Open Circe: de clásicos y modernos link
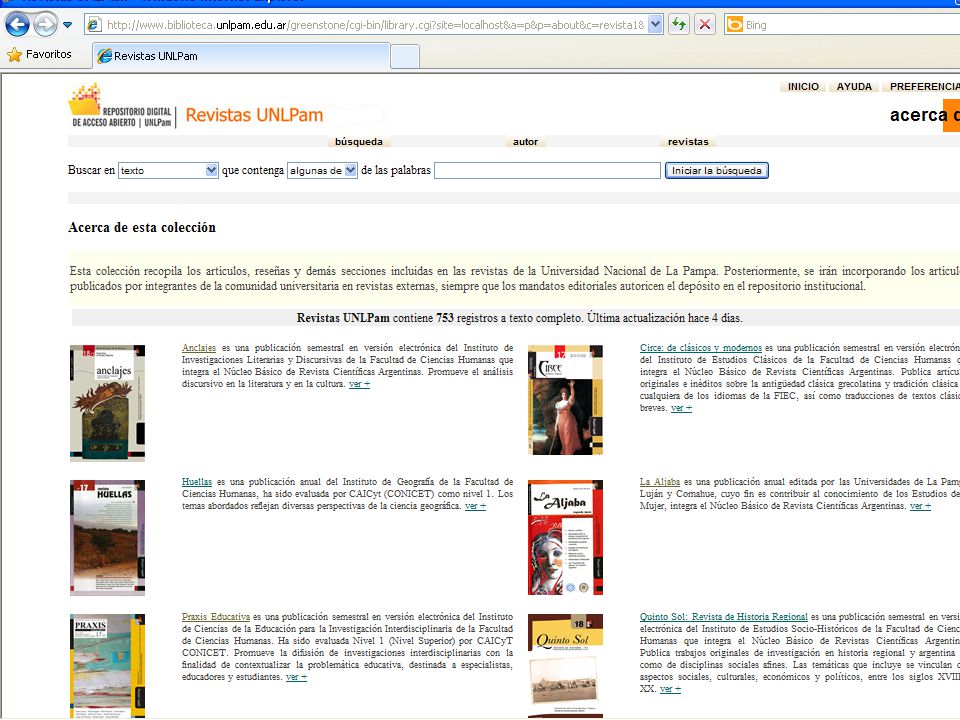 click(701, 348)
